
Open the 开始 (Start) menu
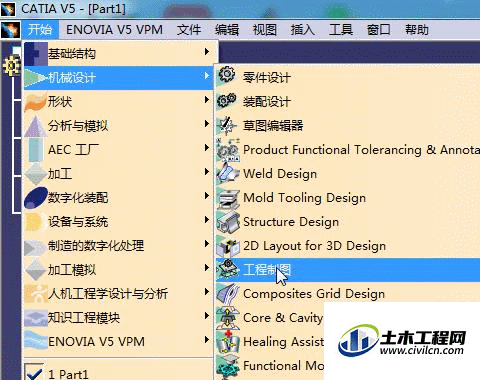point(40,30)
